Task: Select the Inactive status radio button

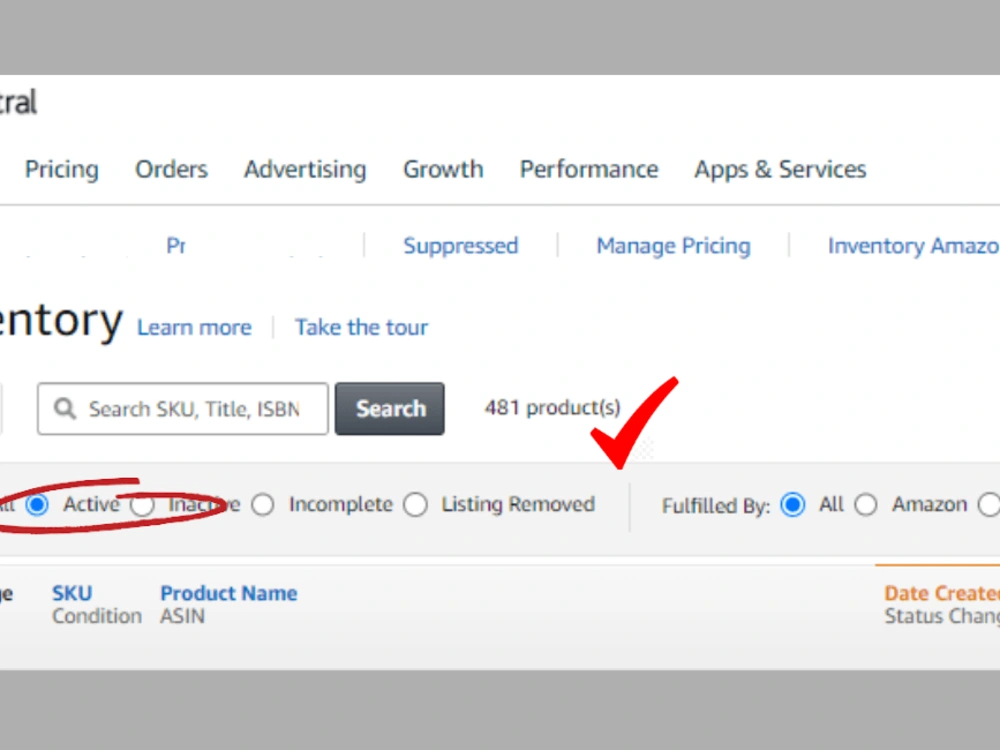Action: click(x=142, y=505)
